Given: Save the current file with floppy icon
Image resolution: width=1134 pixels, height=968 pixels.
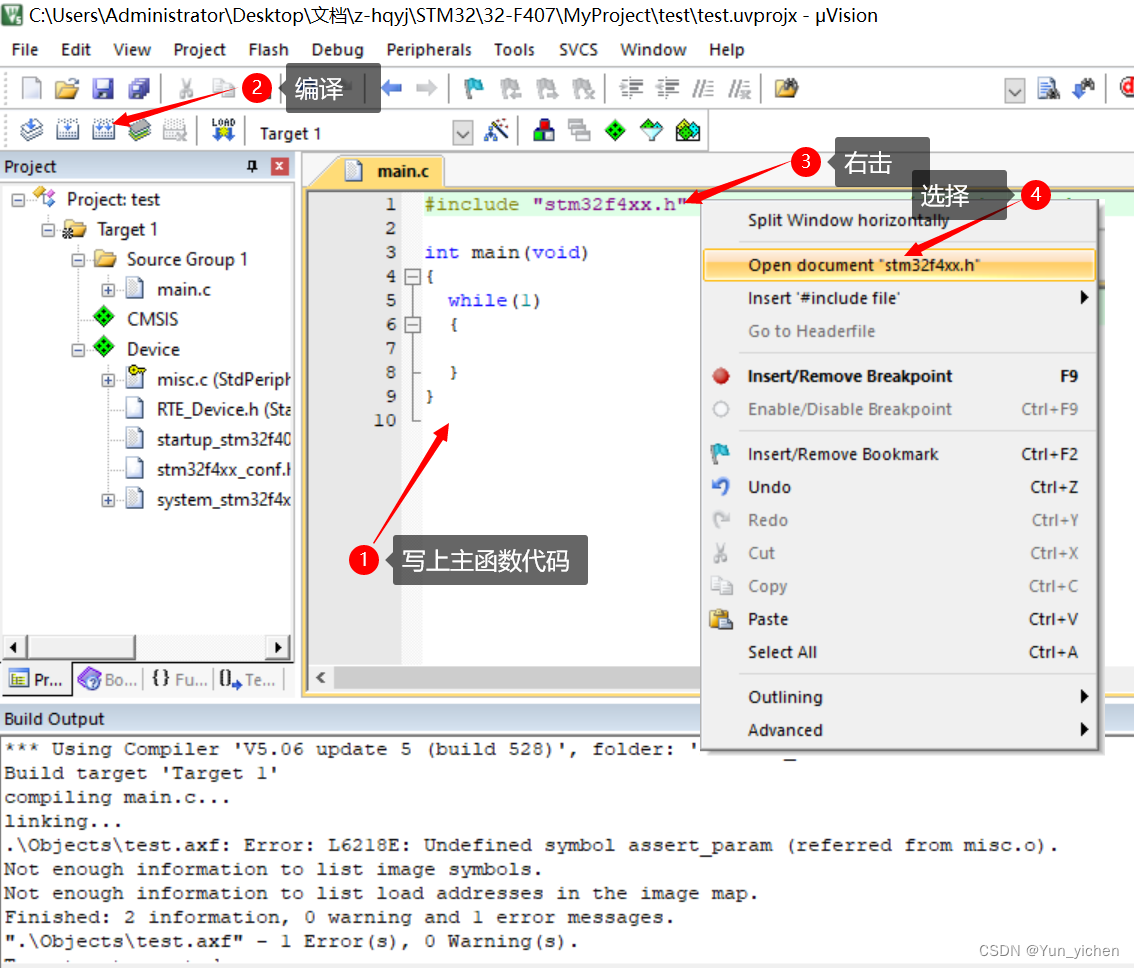Looking at the screenshot, I should click(x=103, y=88).
